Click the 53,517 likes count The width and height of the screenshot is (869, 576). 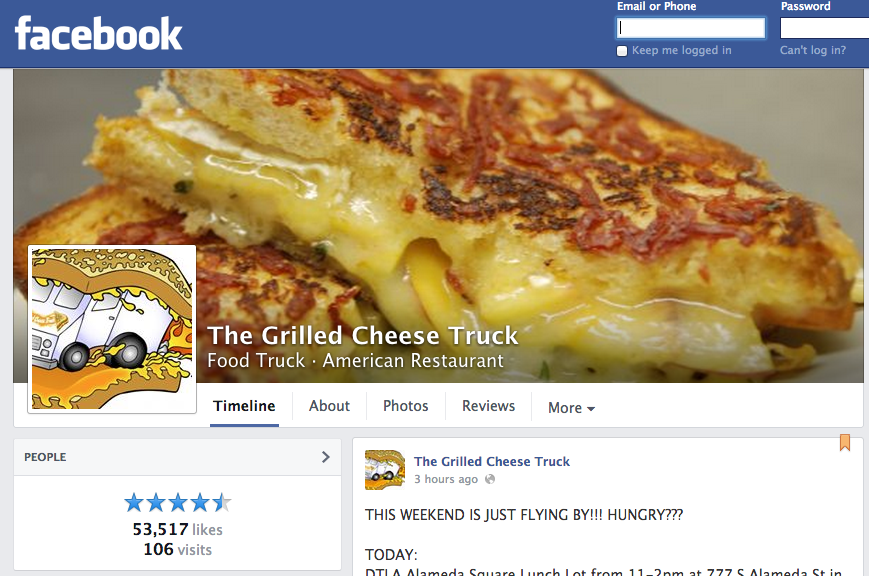click(177, 529)
